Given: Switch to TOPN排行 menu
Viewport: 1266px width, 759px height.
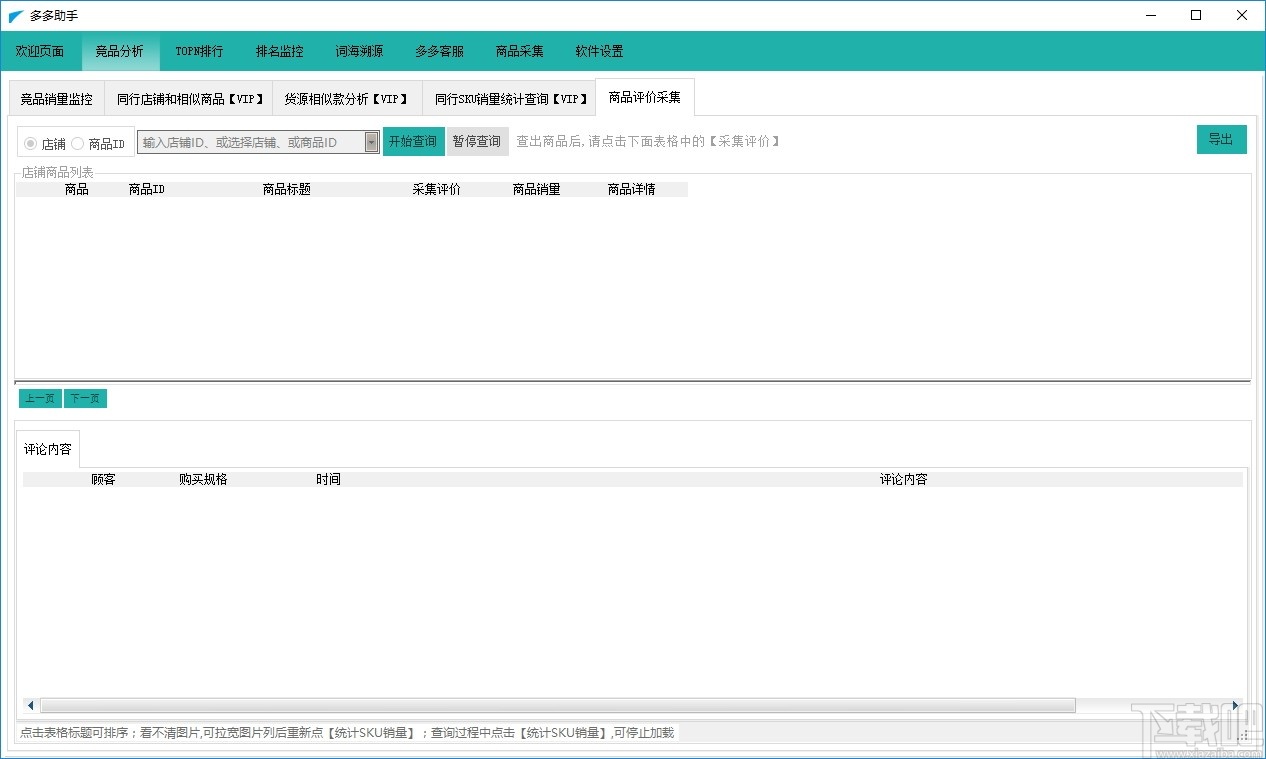Looking at the screenshot, I should pos(199,51).
